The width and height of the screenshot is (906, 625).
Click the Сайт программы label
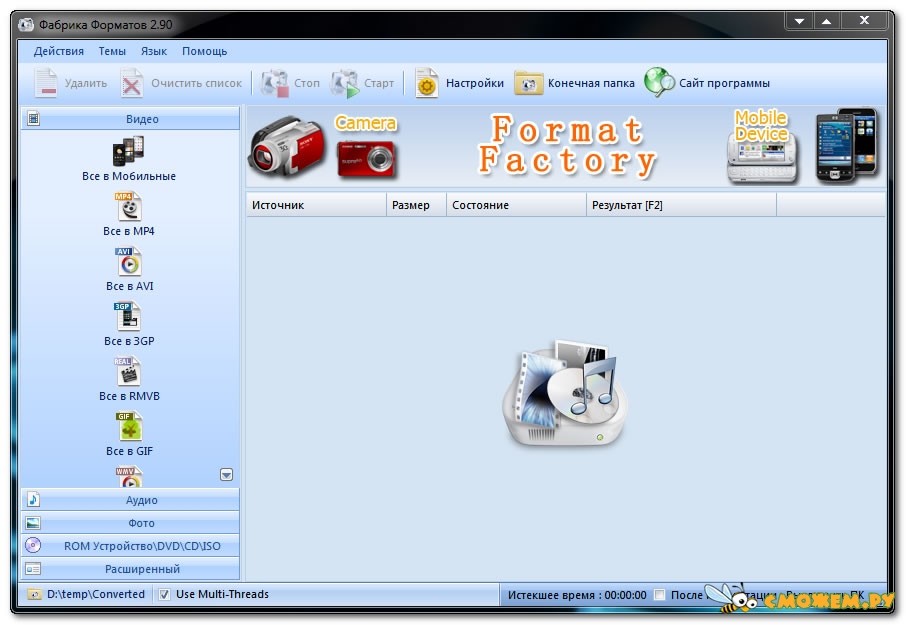click(x=724, y=83)
